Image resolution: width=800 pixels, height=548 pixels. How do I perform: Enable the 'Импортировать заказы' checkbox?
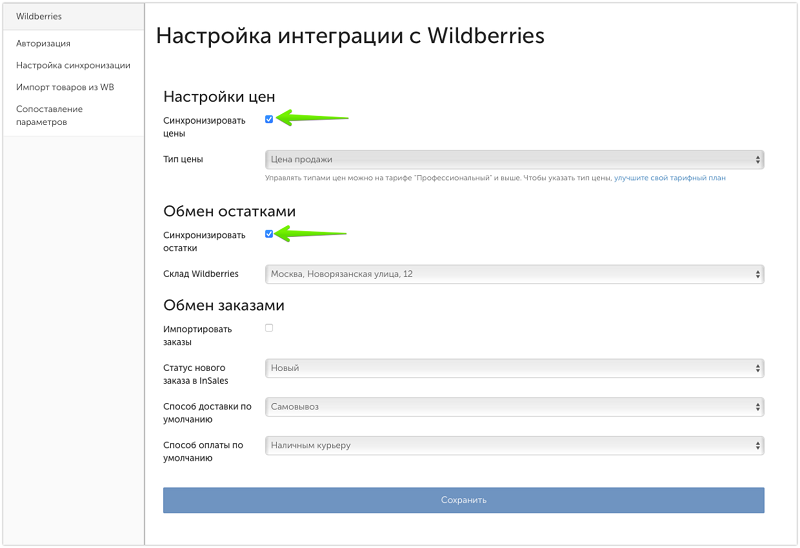point(269,328)
